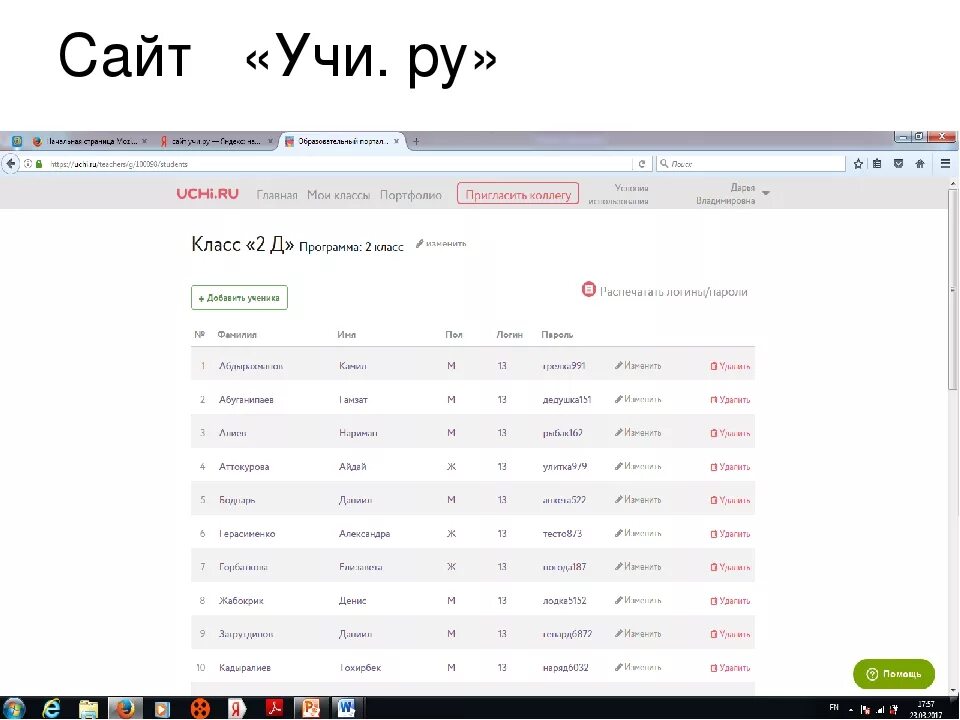The image size is (960, 720).
Task: Click the browser back arrow button
Action: [10, 163]
